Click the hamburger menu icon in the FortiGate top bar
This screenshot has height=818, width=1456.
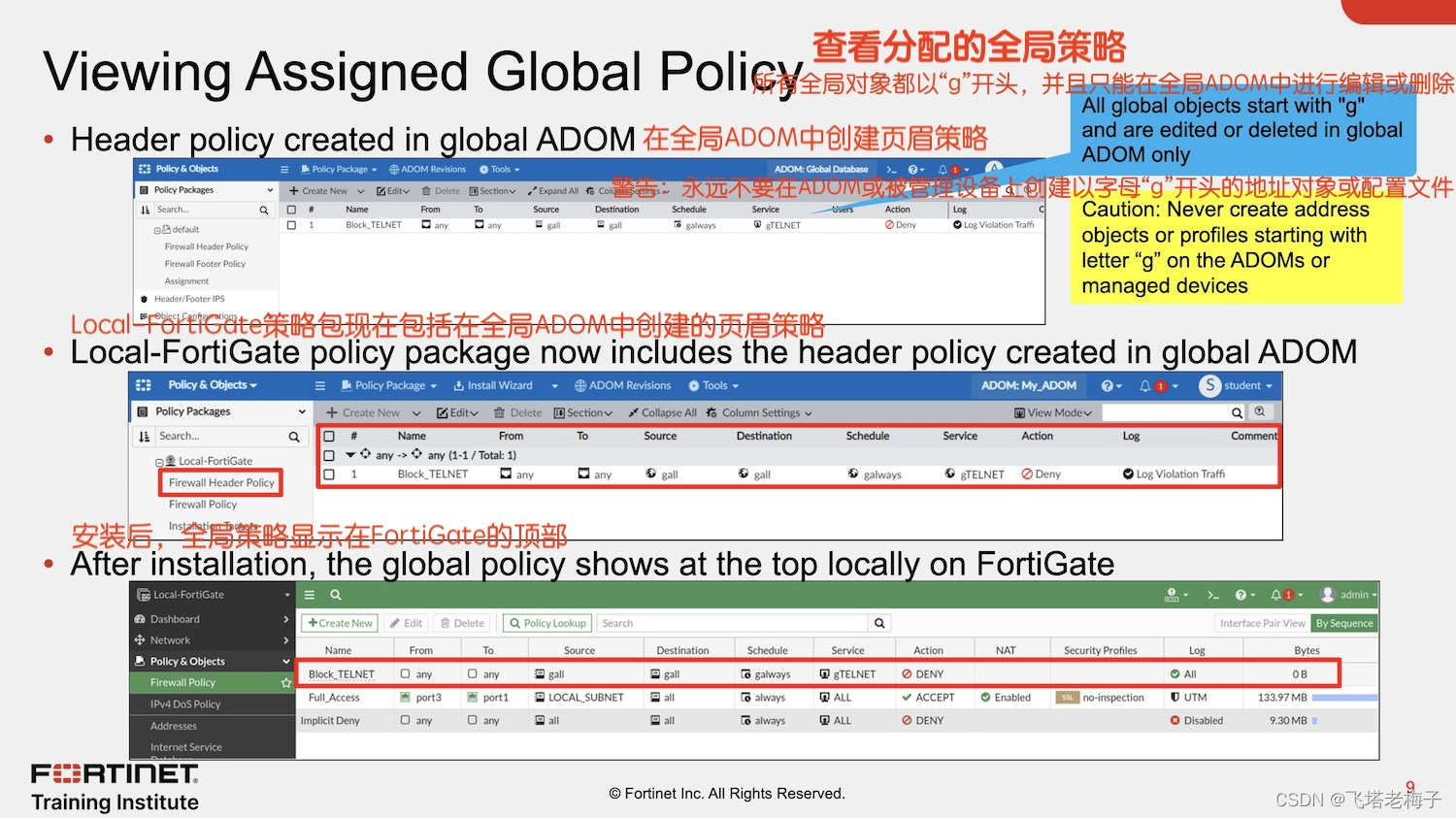310,595
